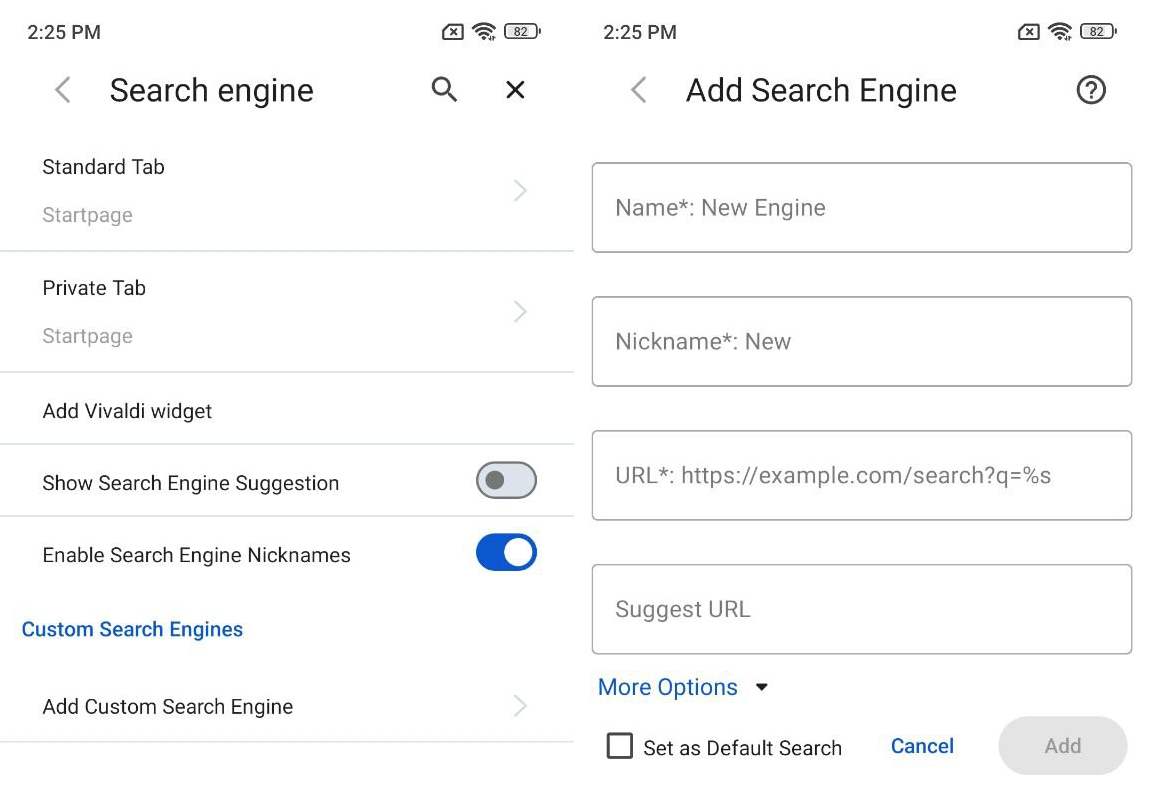
Task: Focus the Suggest URL field
Action: tap(861, 609)
